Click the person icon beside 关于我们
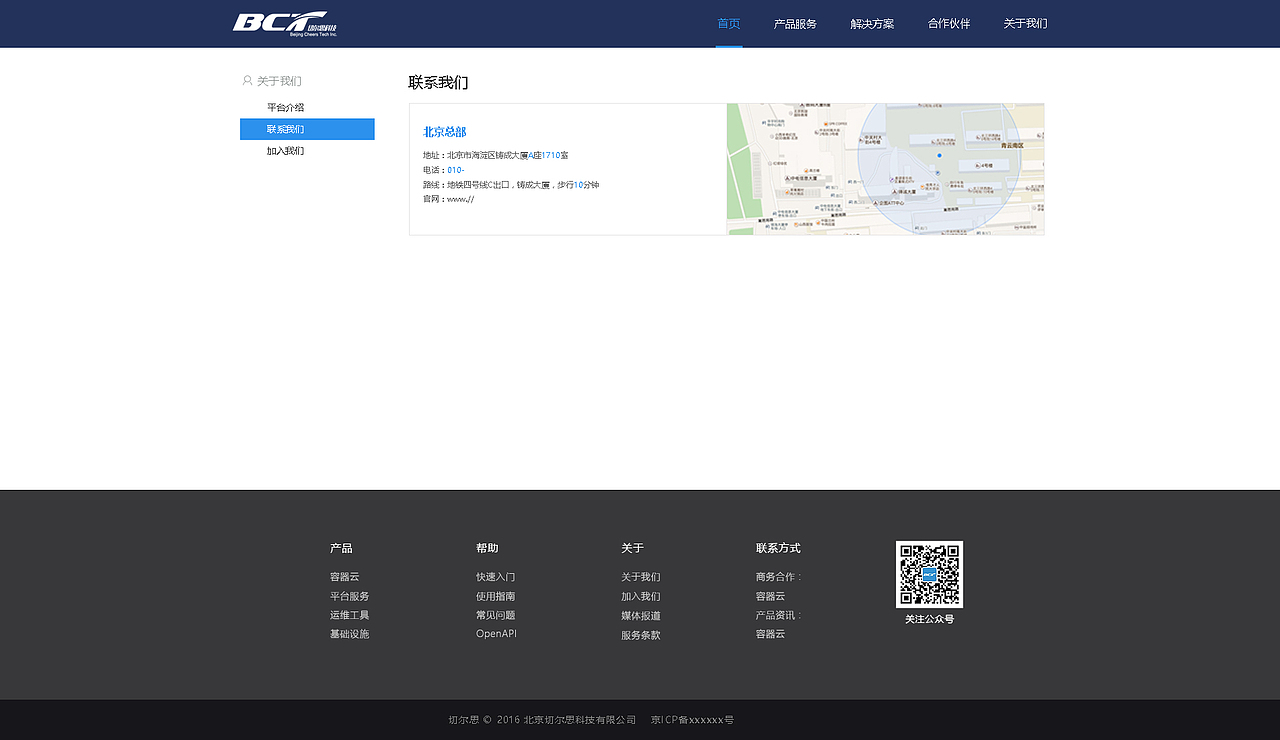Screen dimensions: 1280x740 click(246, 80)
